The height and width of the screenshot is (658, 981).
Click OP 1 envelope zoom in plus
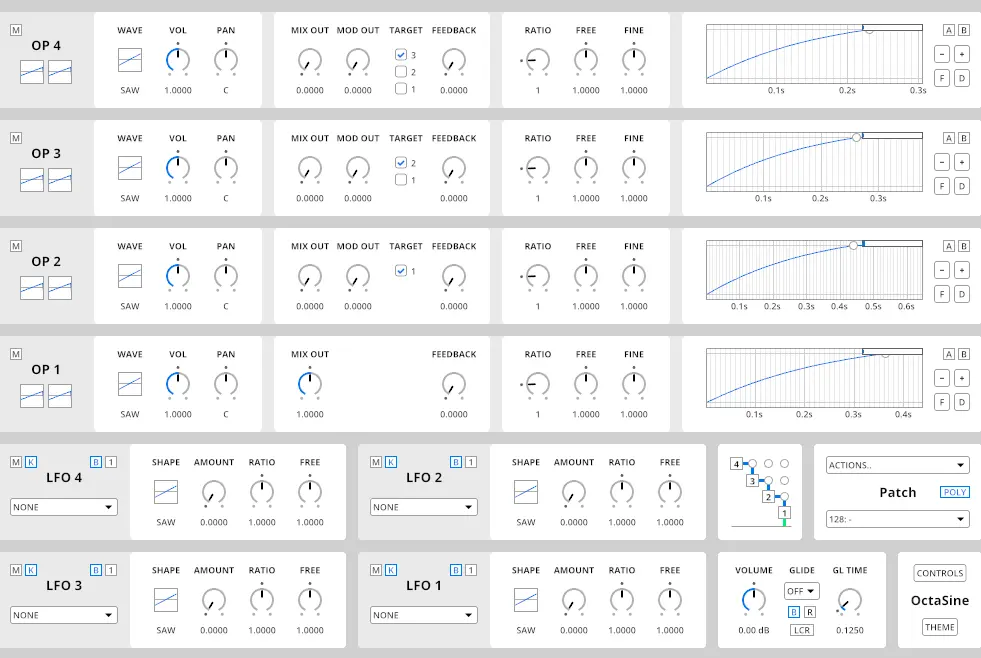coord(962,378)
